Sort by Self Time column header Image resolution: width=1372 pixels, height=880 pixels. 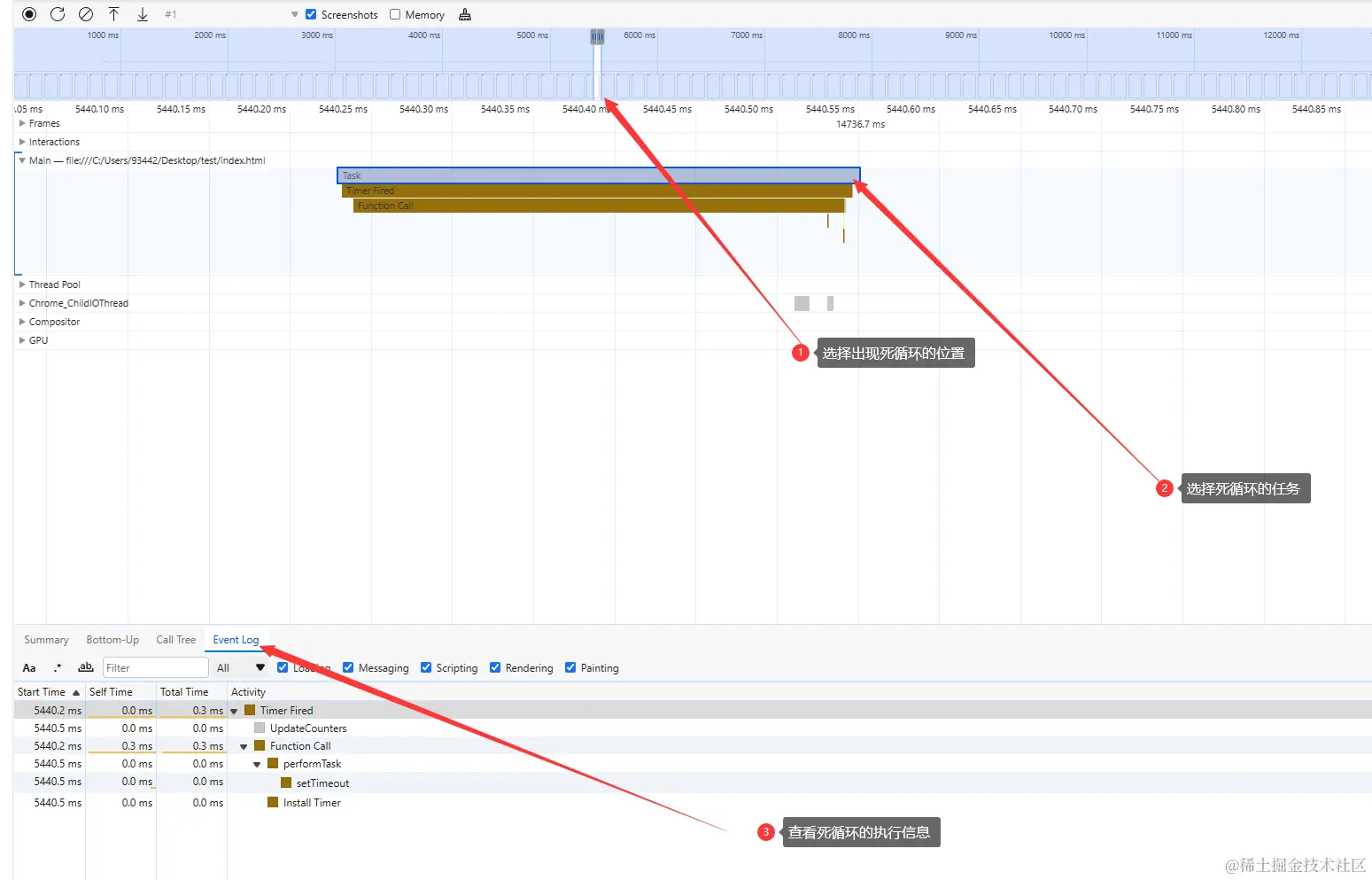click(120, 692)
